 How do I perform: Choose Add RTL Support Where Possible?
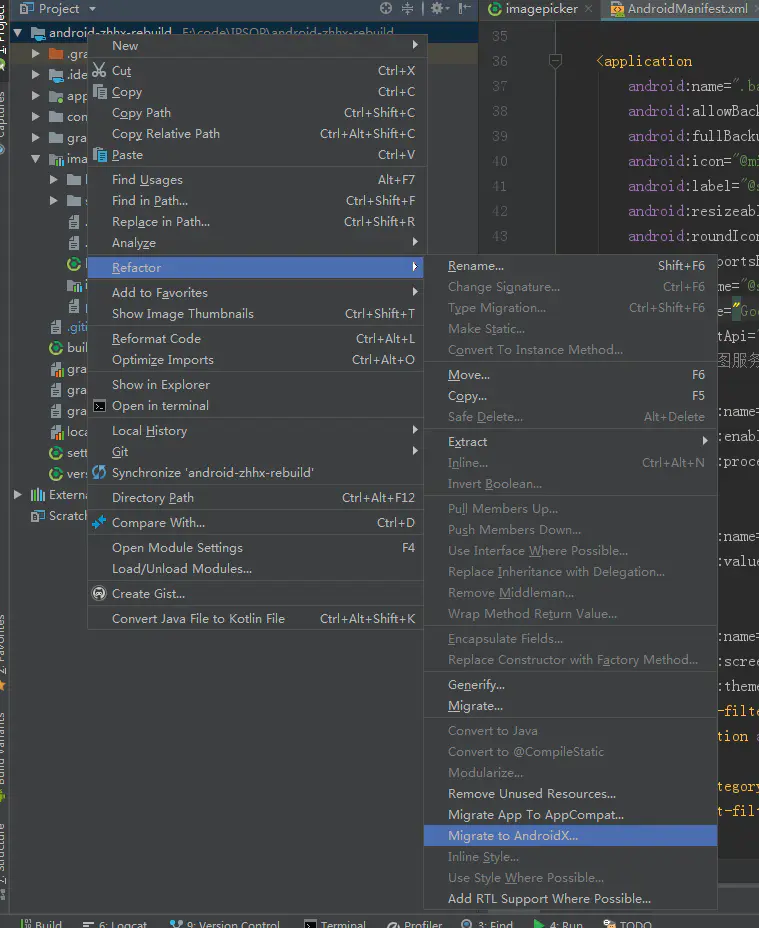click(571, 898)
